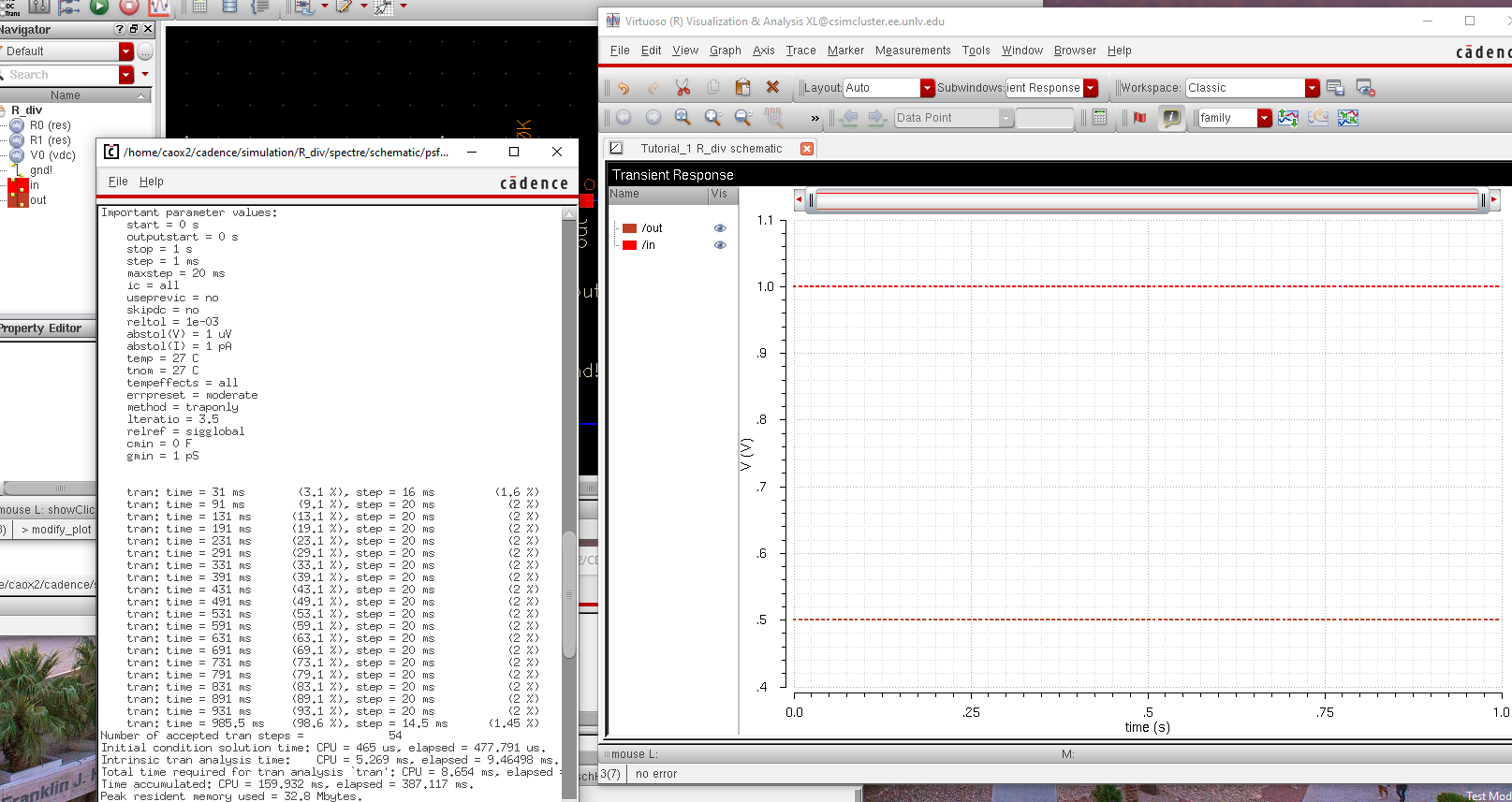Toggle visibility eye for /out trace
Screen dimensions: 1512x802
pyautogui.click(x=720, y=228)
